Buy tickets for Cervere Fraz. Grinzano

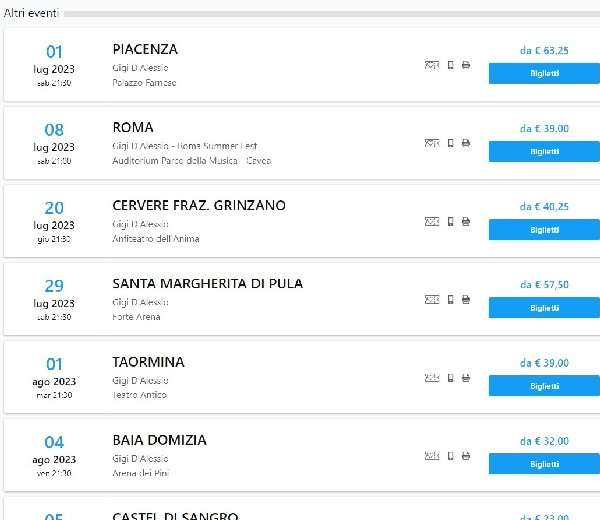544,230
